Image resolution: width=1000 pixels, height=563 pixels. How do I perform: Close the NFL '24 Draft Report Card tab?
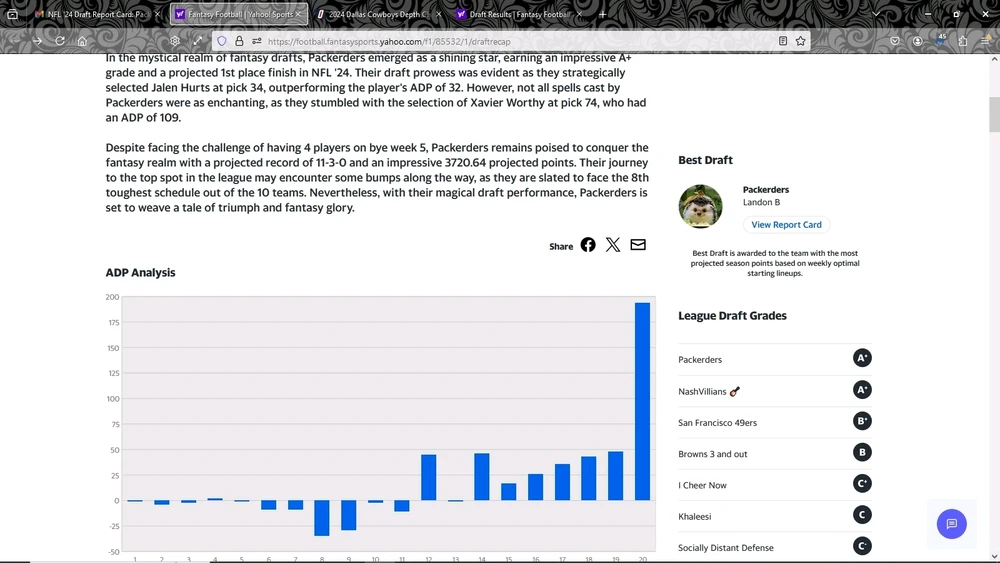tap(157, 13)
